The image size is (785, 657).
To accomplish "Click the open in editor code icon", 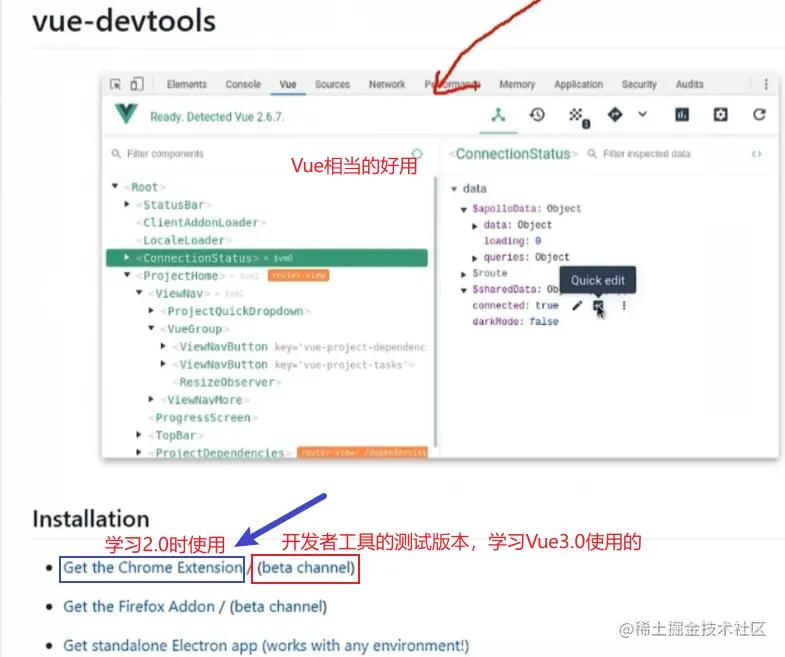I will (756, 154).
